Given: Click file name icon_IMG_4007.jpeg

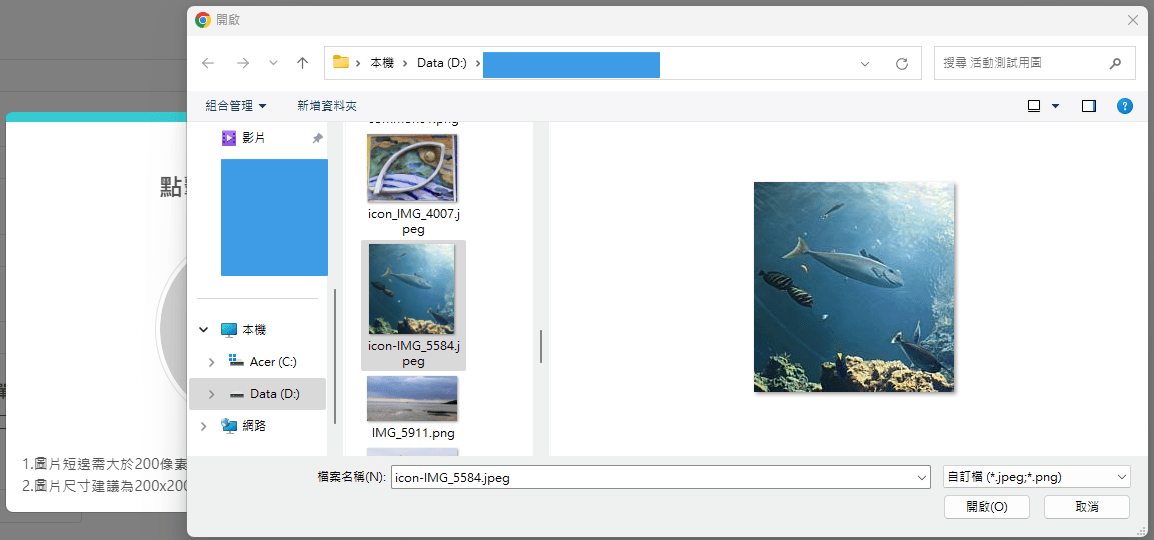Looking at the screenshot, I should coord(413,221).
